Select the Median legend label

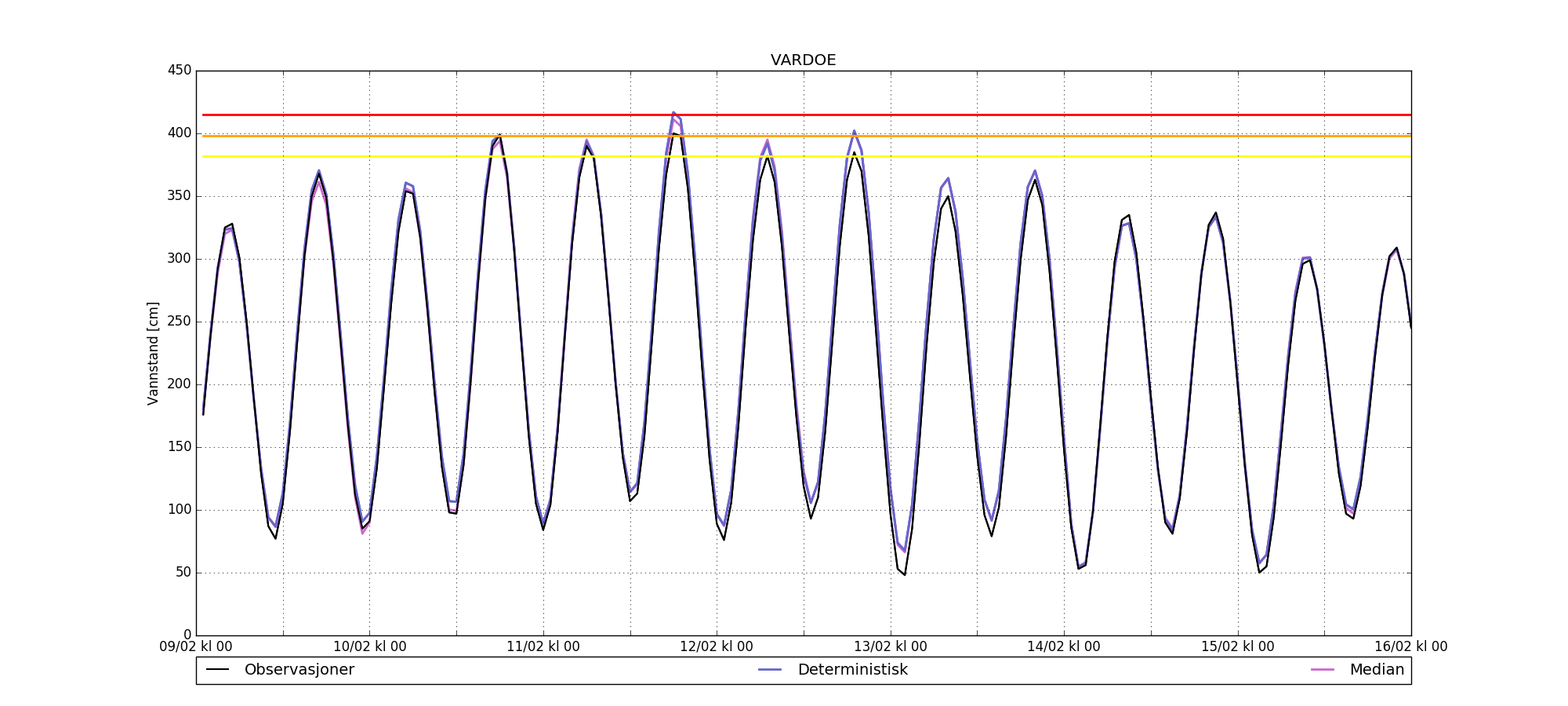pos(1377,670)
